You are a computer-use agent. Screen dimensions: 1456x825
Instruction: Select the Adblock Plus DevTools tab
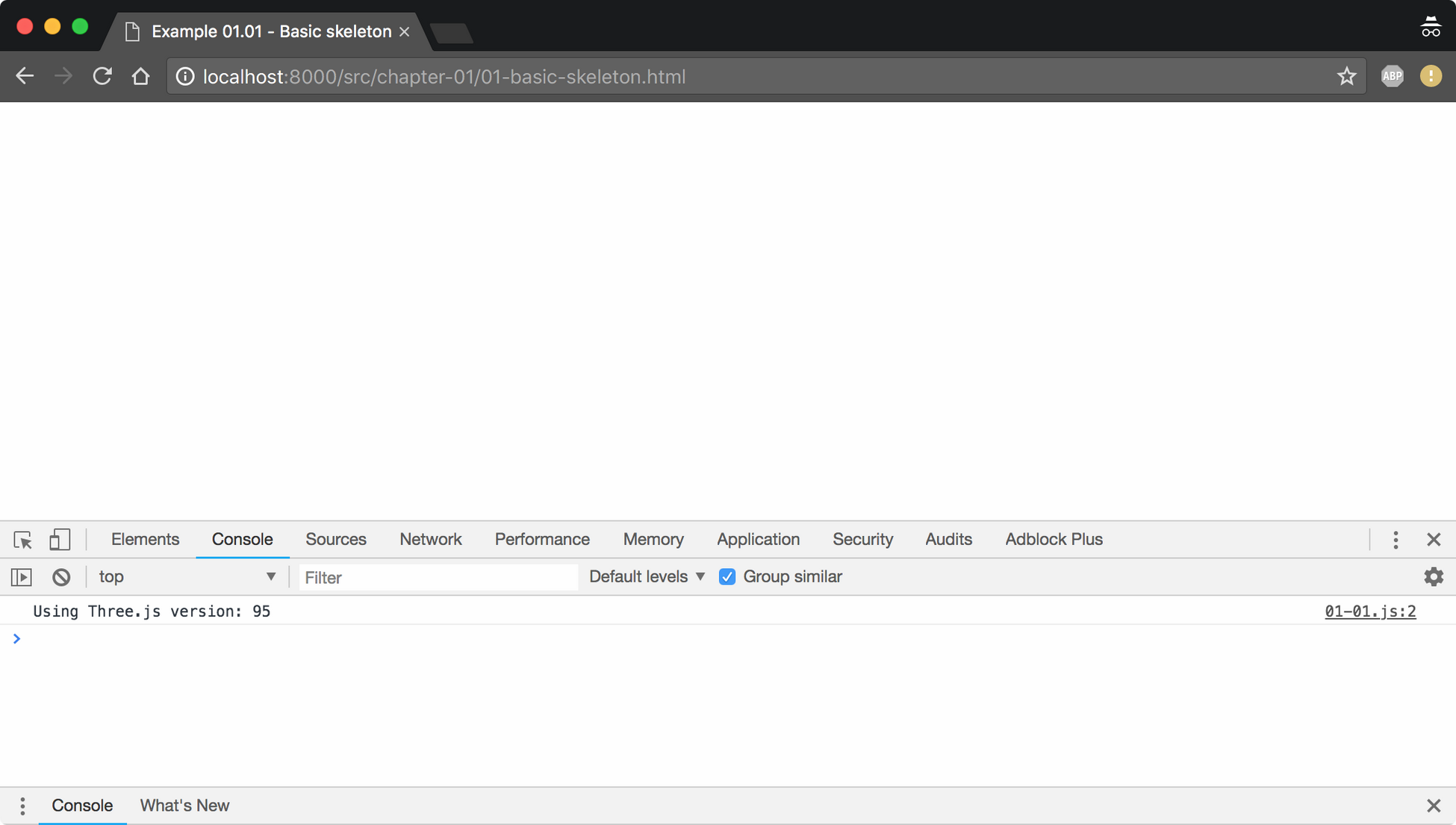pyautogui.click(x=1054, y=540)
